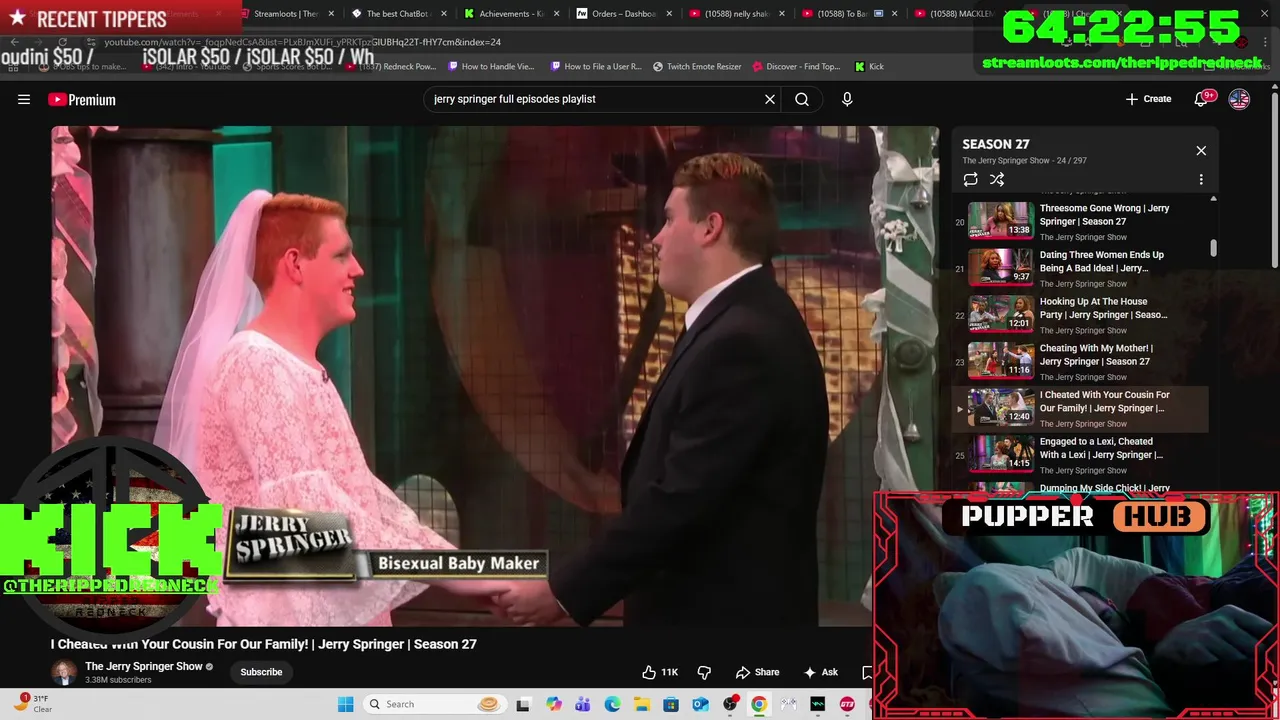Play 'Cheating With My Mother!' video

(1080, 362)
